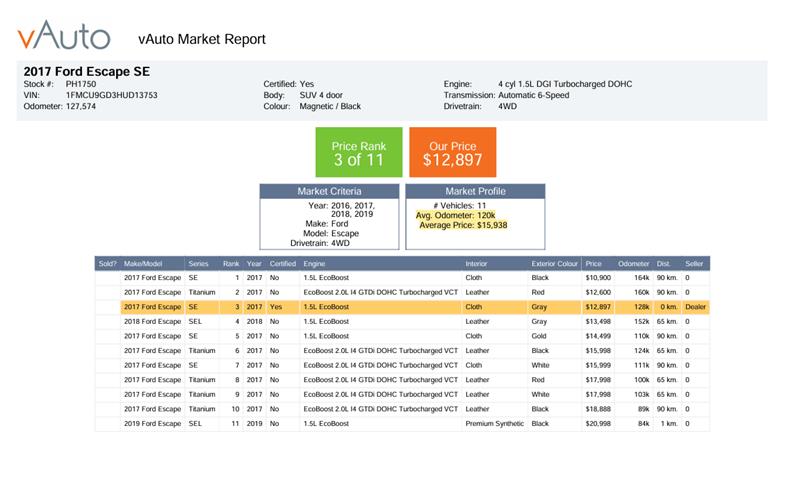This screenshot has width=800, height=485.
Task: Click the "Premium Synthetic" interior cell
Action: click(494, 424)
